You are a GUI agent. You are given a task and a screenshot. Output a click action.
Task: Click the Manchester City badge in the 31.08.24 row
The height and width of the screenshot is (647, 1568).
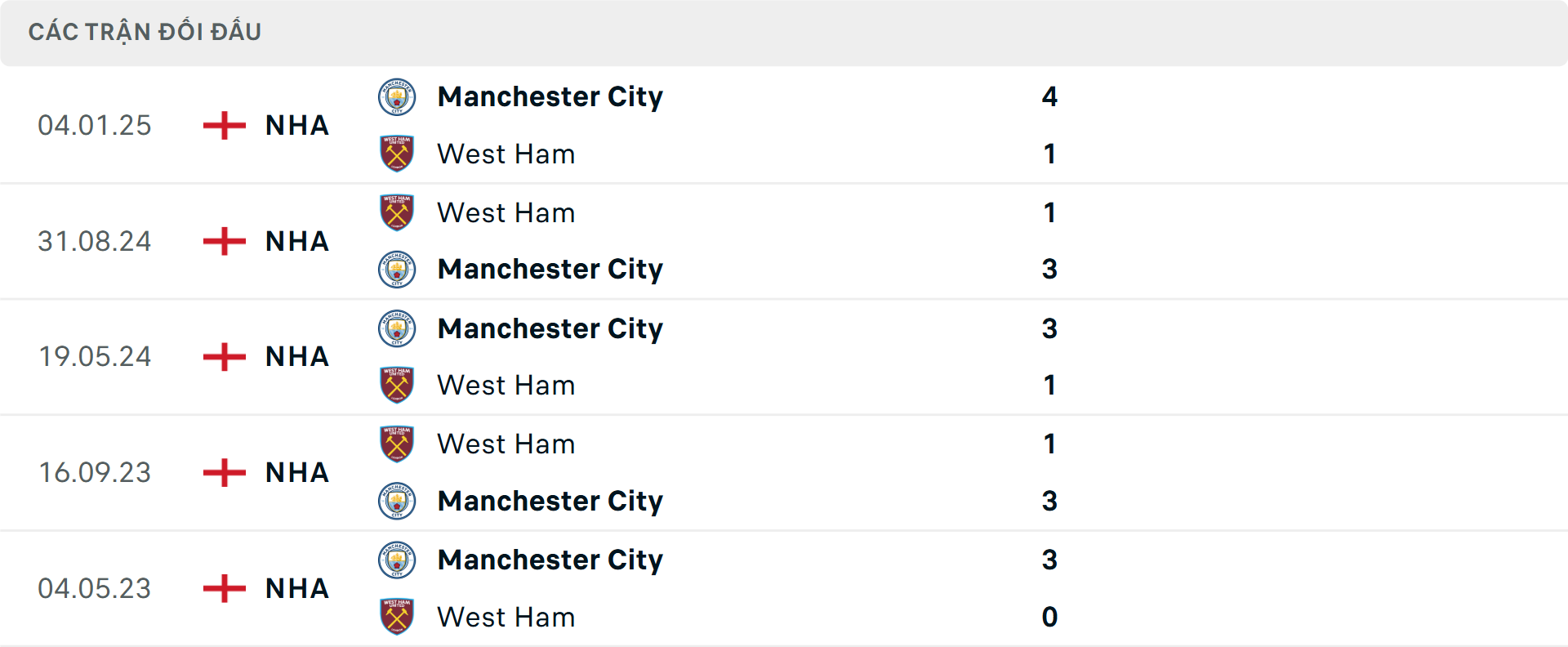point(398,270)
